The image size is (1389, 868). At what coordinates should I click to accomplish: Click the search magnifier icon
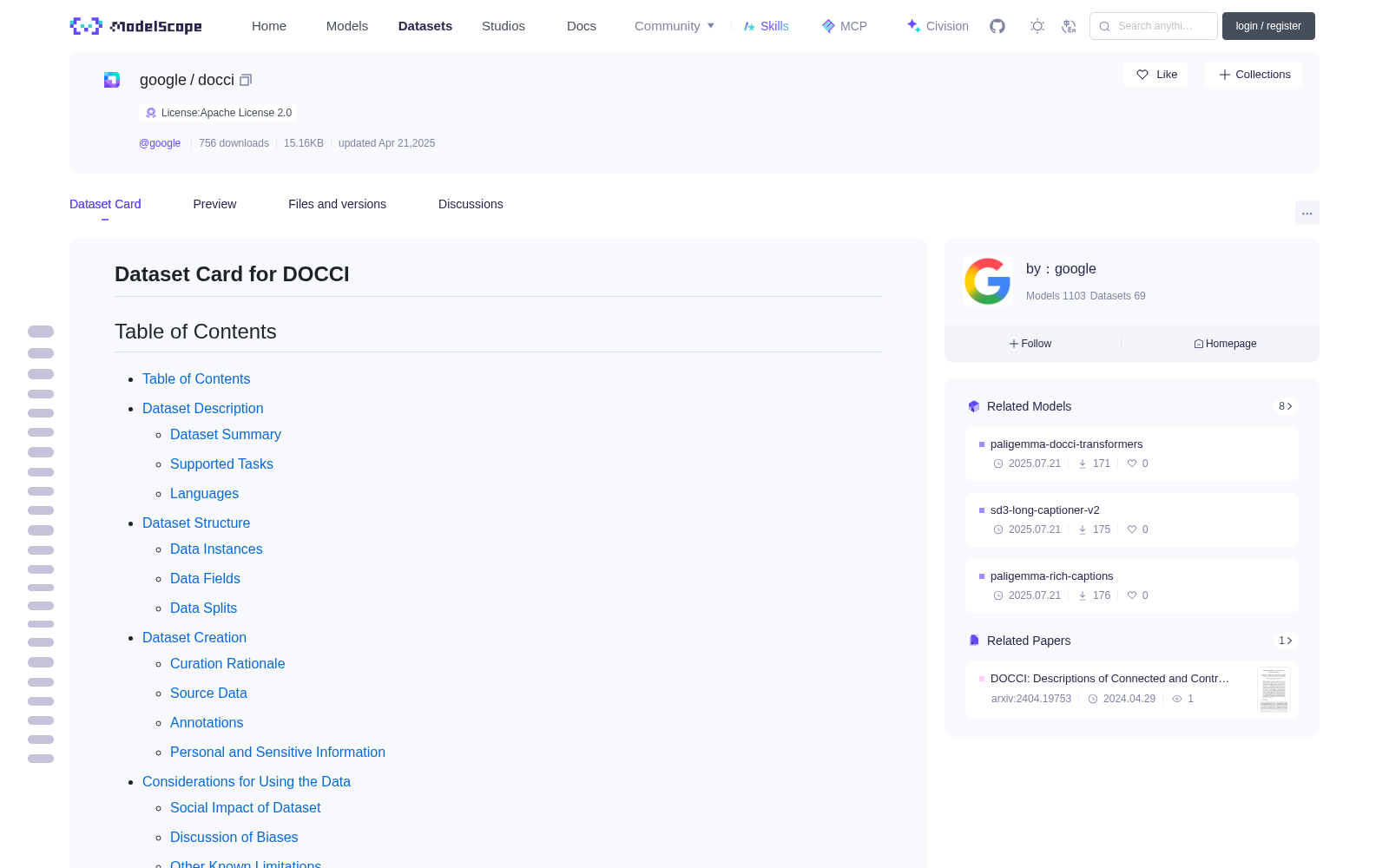[1105, 26]
